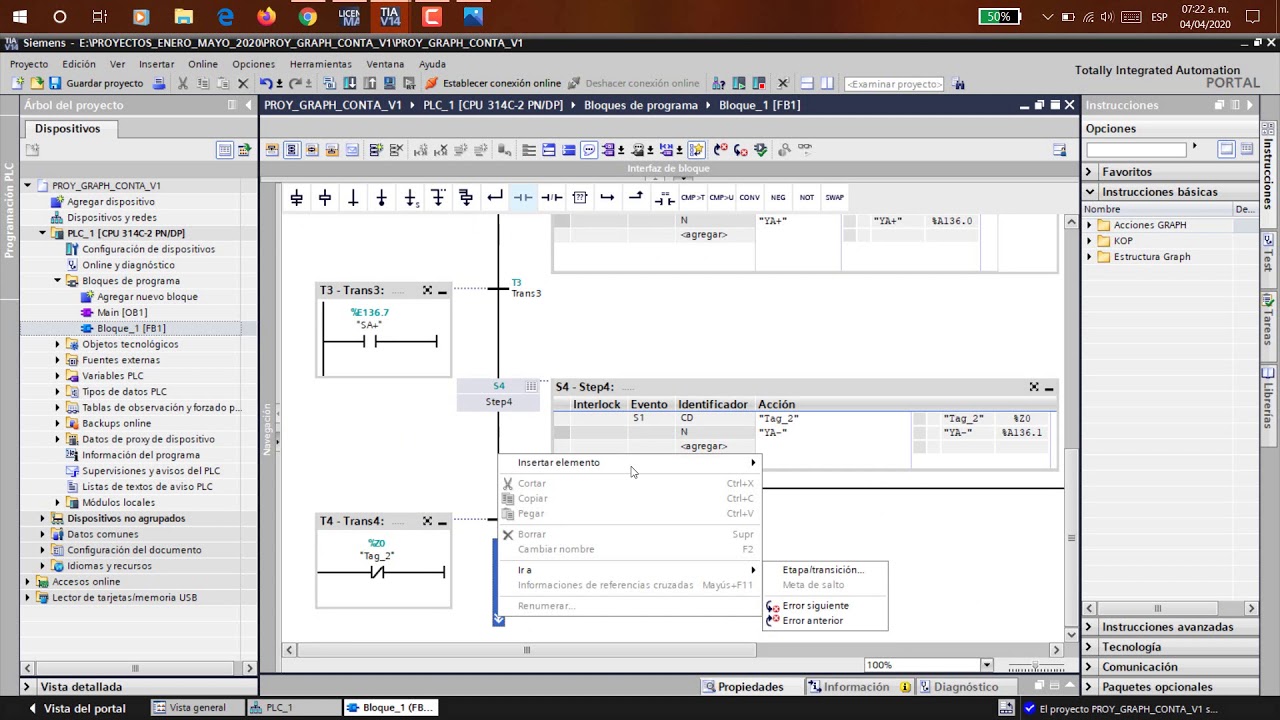Image resolution: width=1280 pixels, height=720 pixels.
Task: Collapse the T3 - Trans3 box
Action: tap(442, 291)
